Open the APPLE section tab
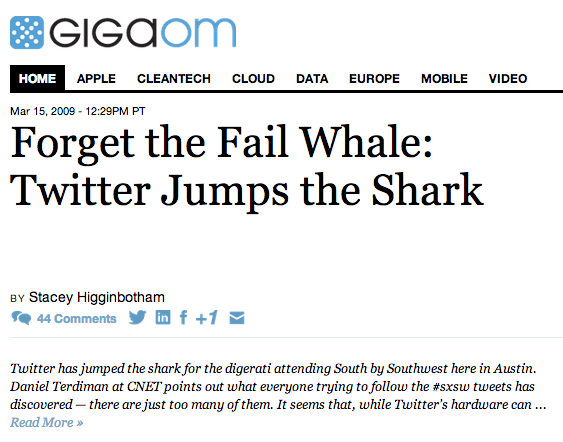This screenshot has width=563, height=442. coord(96,78)
